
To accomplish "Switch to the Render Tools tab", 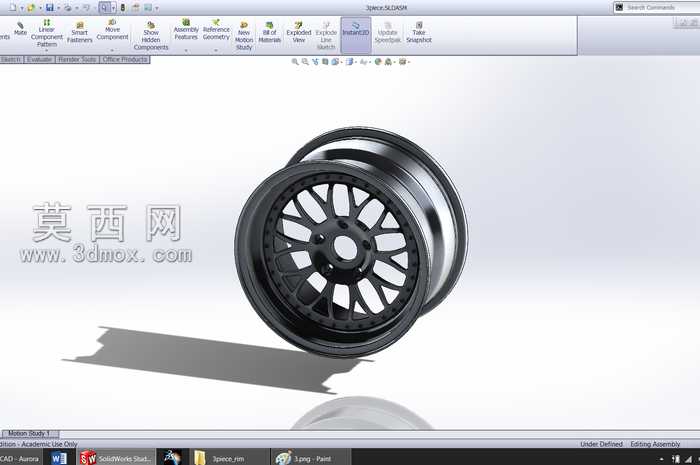I will coord(77,59).
